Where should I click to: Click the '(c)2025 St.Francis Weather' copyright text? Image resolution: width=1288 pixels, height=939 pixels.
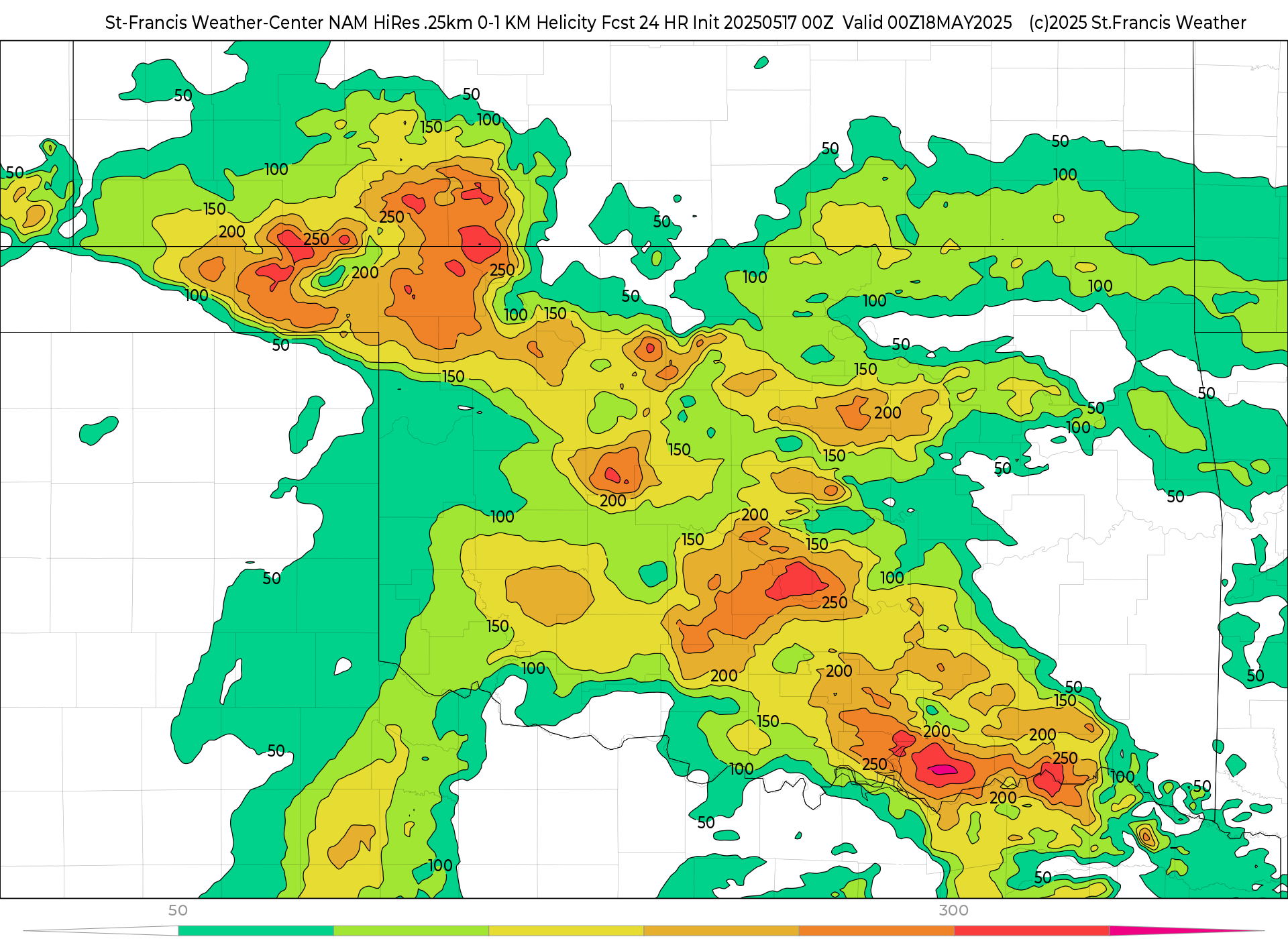pos(1137,23)
